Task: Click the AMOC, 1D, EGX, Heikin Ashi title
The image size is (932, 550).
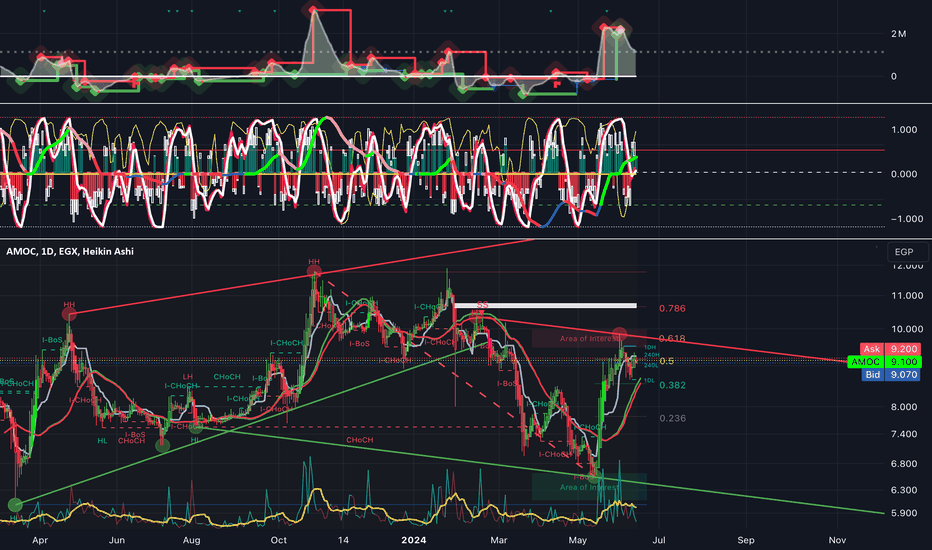Action: point(70,252)
